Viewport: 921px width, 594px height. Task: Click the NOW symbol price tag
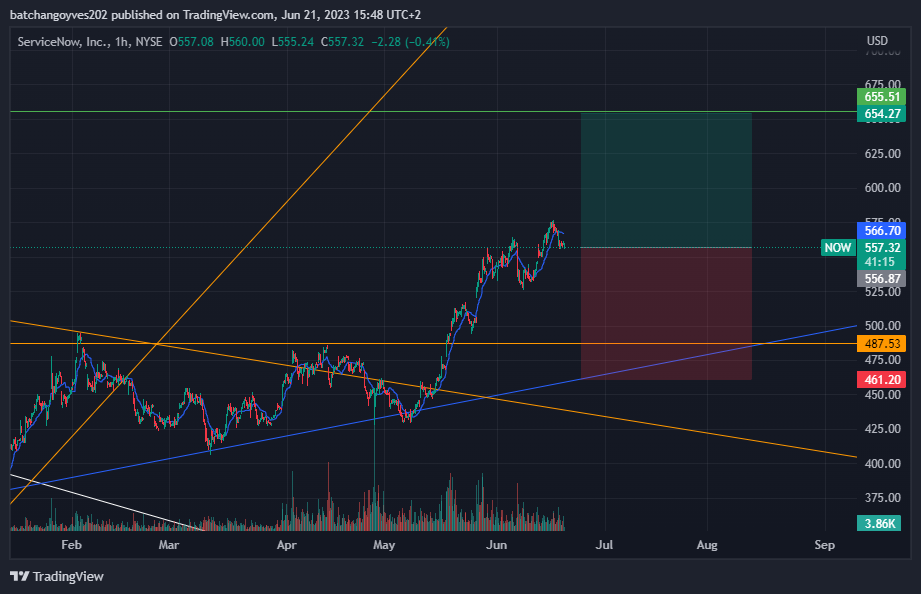click(x=838, y=247)
